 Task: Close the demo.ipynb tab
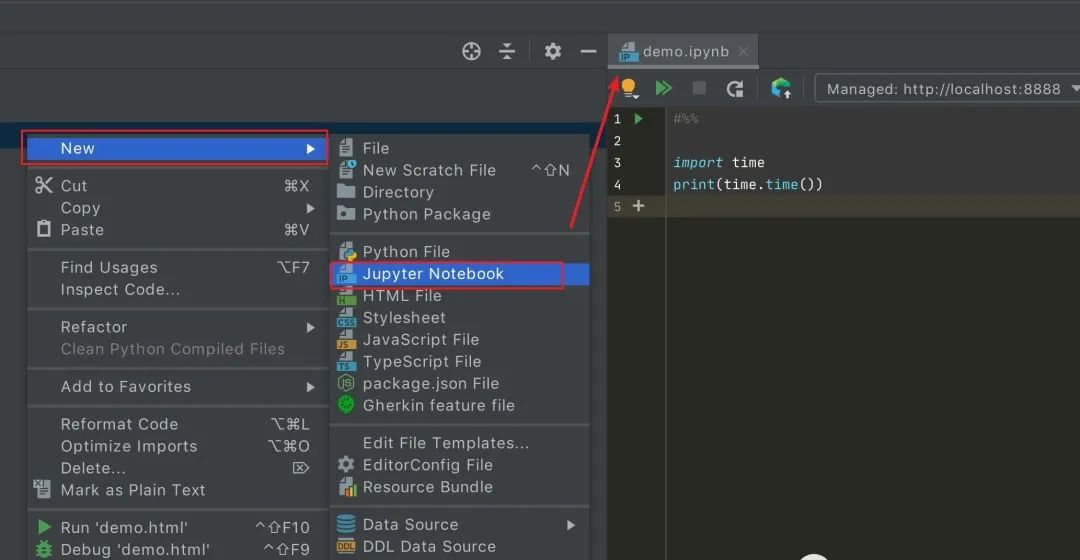click(743, 51)
